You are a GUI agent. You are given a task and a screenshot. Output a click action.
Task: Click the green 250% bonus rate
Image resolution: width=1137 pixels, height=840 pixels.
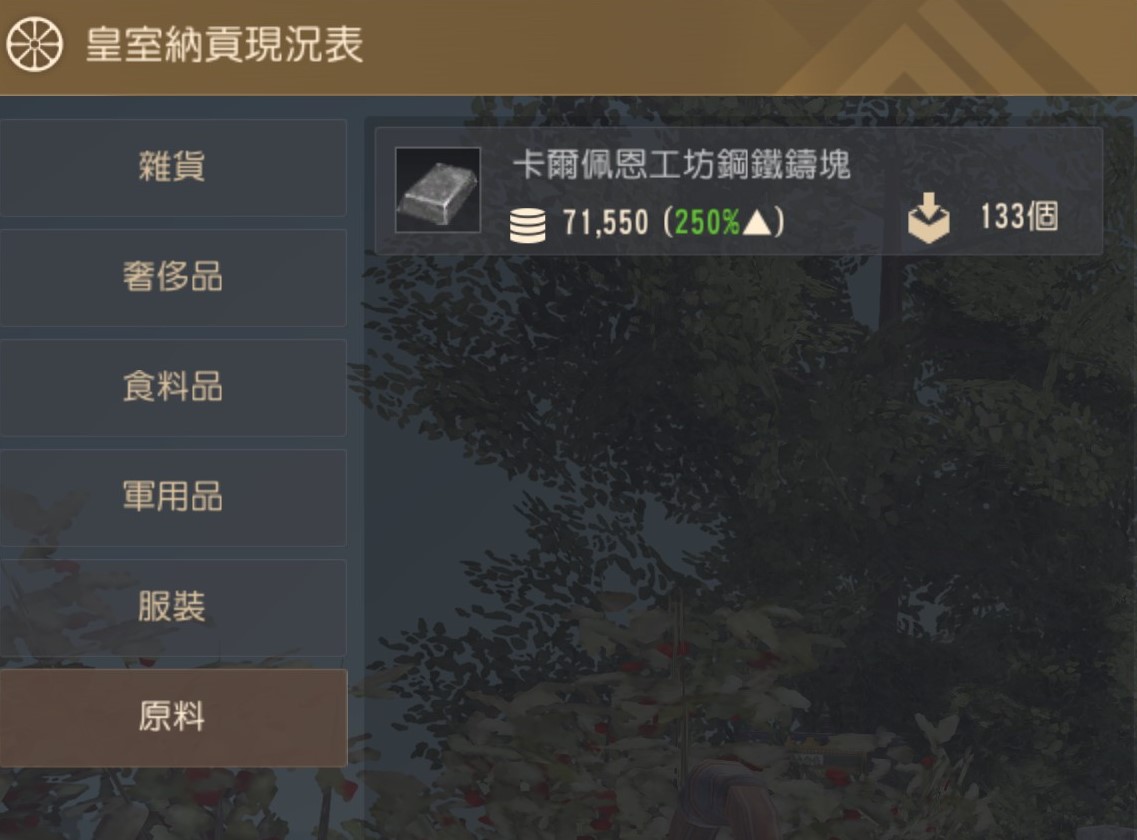pos(707,223)
